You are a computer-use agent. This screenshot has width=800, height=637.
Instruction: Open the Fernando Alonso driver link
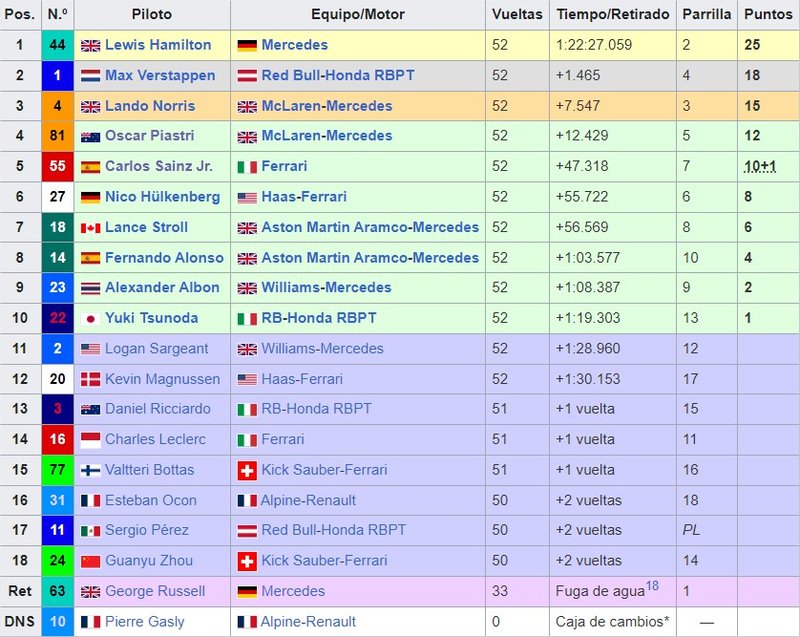pos(164,258)
